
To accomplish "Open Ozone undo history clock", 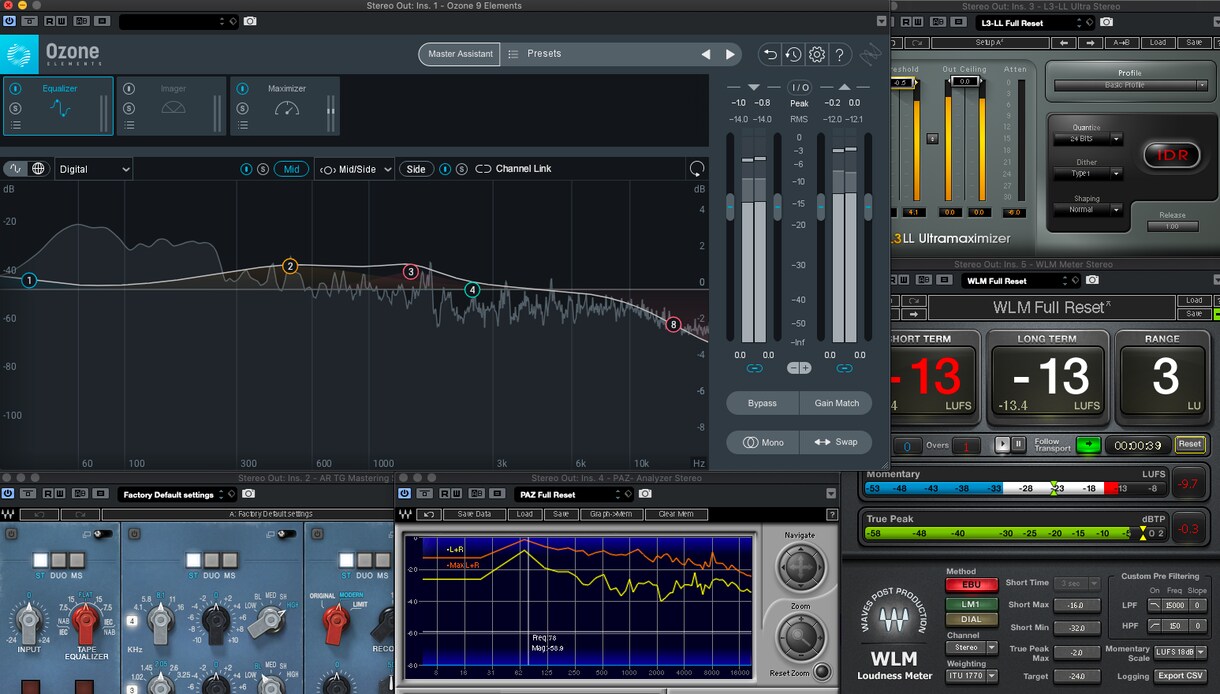I will [793, 55].
